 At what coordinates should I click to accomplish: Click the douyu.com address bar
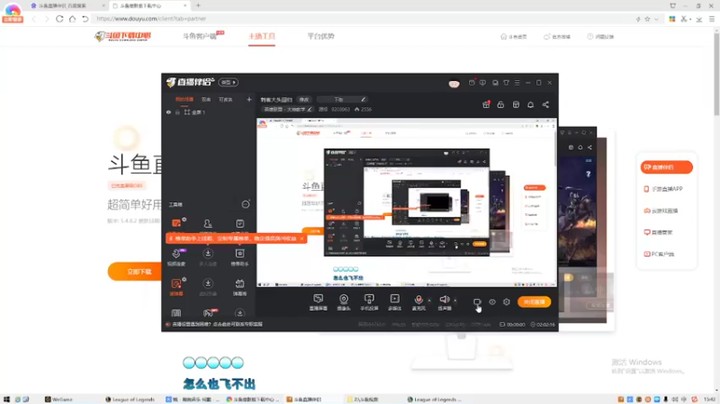click(363, 19)
